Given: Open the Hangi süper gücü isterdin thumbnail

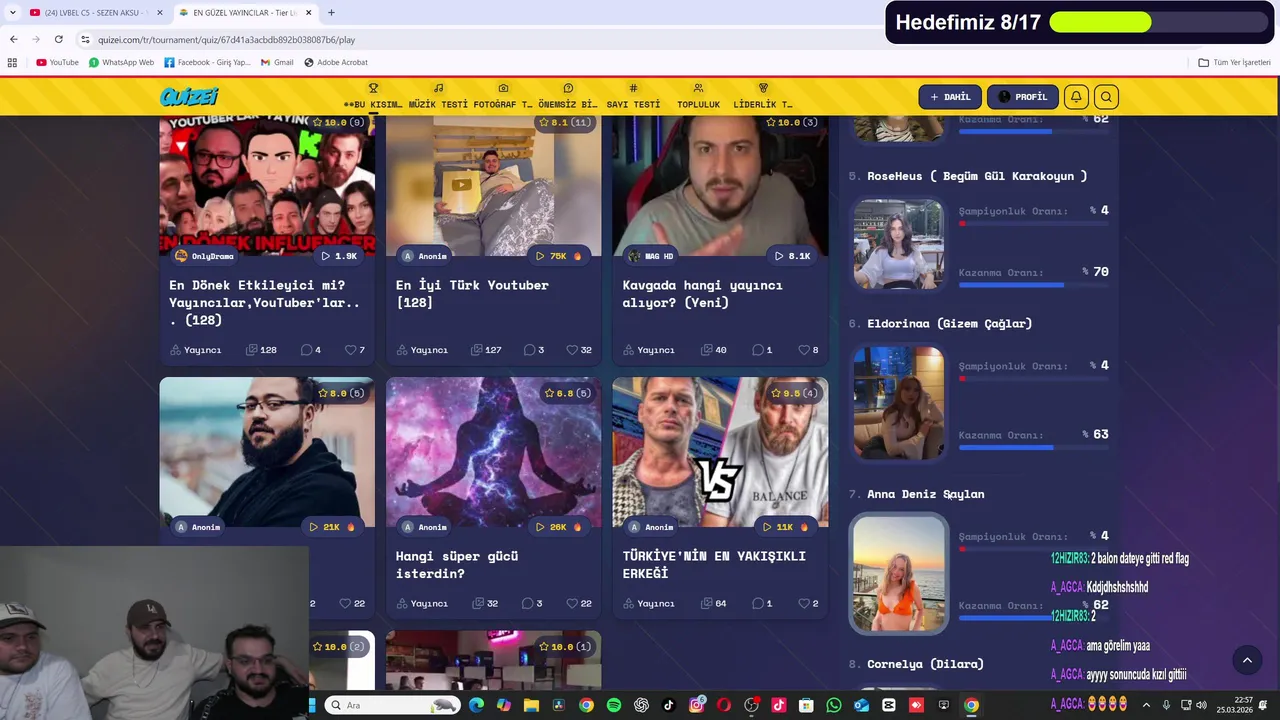Looking at the screenshot, I should point(494,452).
